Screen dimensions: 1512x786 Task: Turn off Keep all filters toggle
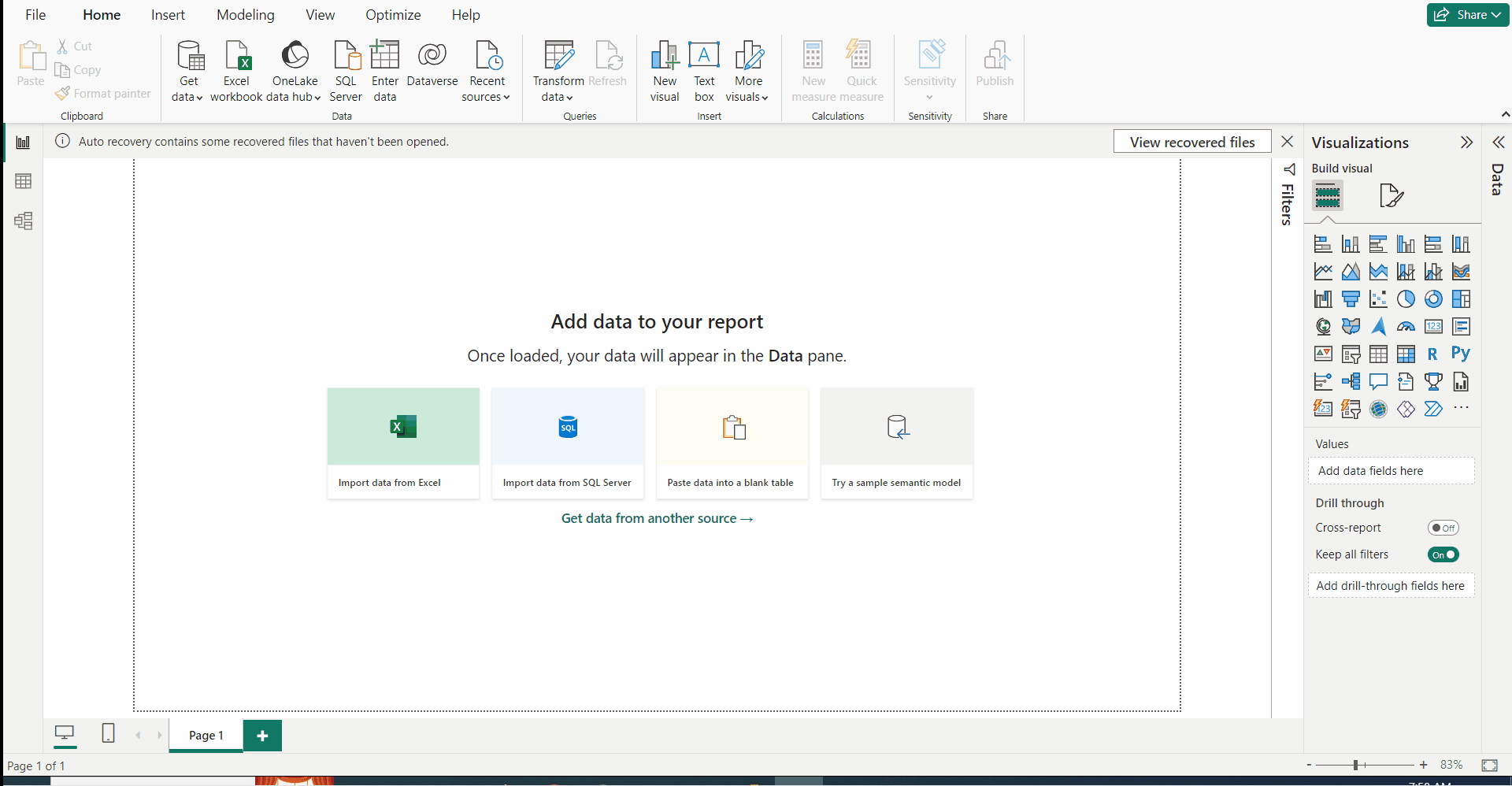tap(1443, 554)
